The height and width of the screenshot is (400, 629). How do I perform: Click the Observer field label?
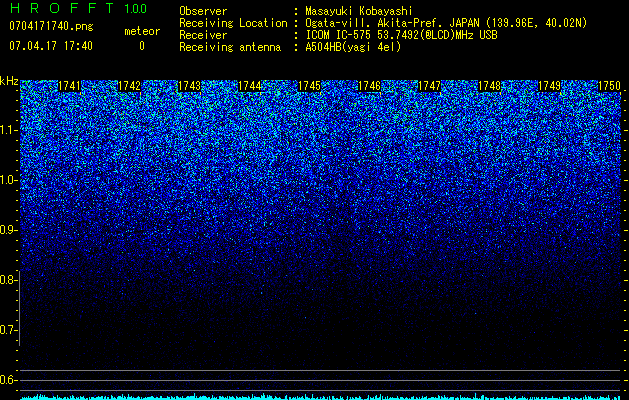pos(203,11)
